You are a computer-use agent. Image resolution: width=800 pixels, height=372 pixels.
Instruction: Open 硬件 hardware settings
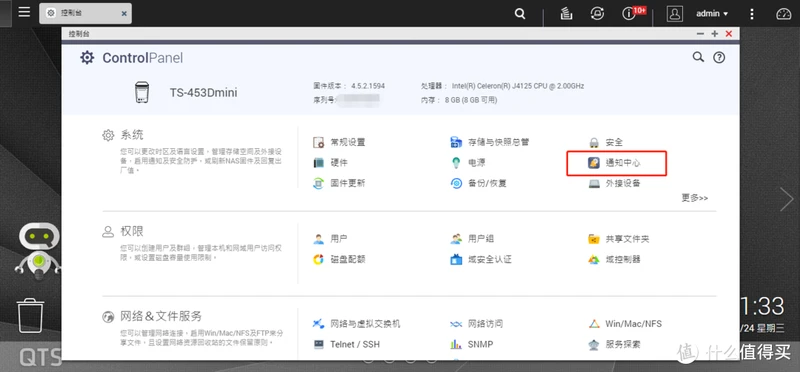(330, 163)
